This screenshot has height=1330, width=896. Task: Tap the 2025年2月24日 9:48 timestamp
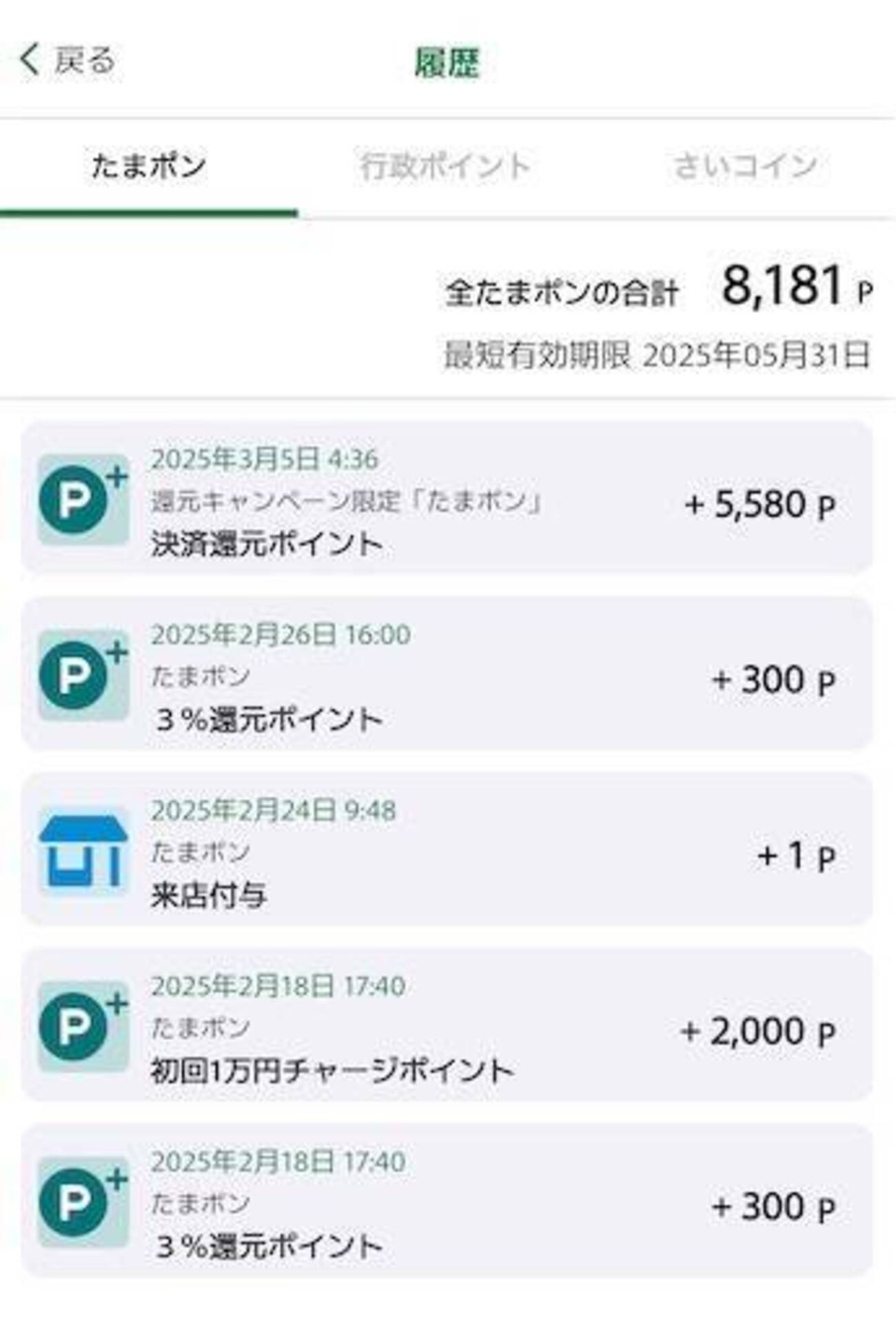click(274, 811)
